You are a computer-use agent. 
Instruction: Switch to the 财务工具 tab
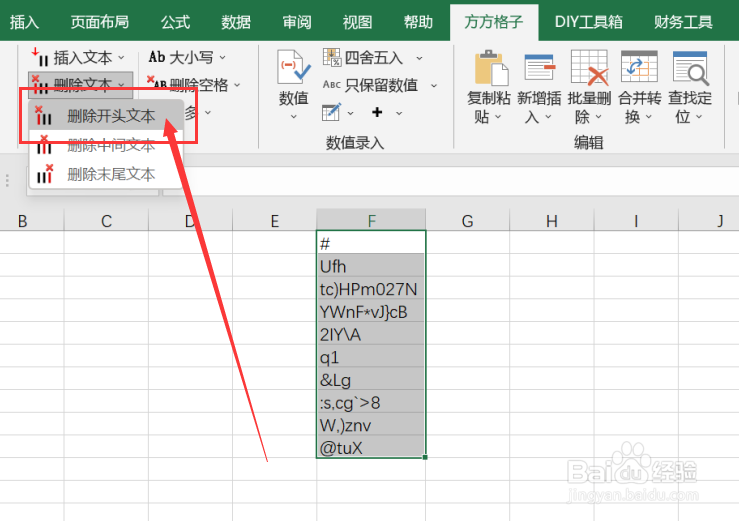point(683,22)
